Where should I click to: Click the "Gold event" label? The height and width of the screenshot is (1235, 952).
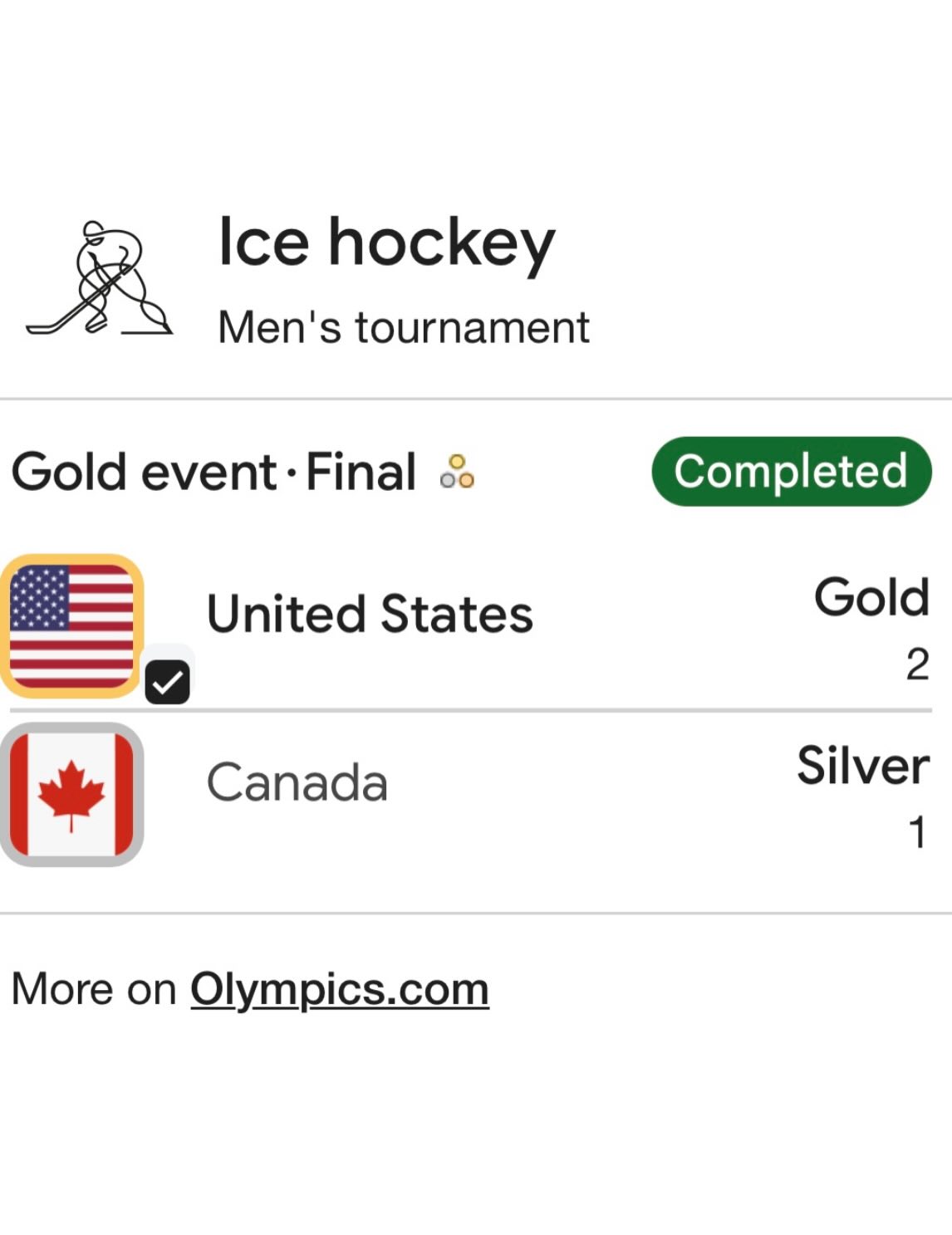click(144, 472)
